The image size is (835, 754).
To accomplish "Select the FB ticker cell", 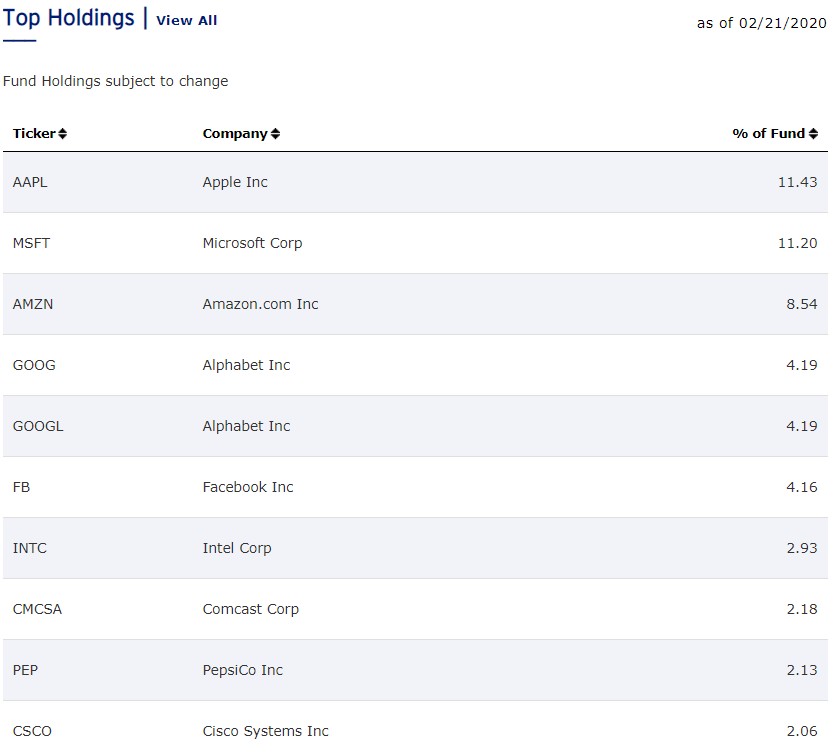I will pos(21,487).
